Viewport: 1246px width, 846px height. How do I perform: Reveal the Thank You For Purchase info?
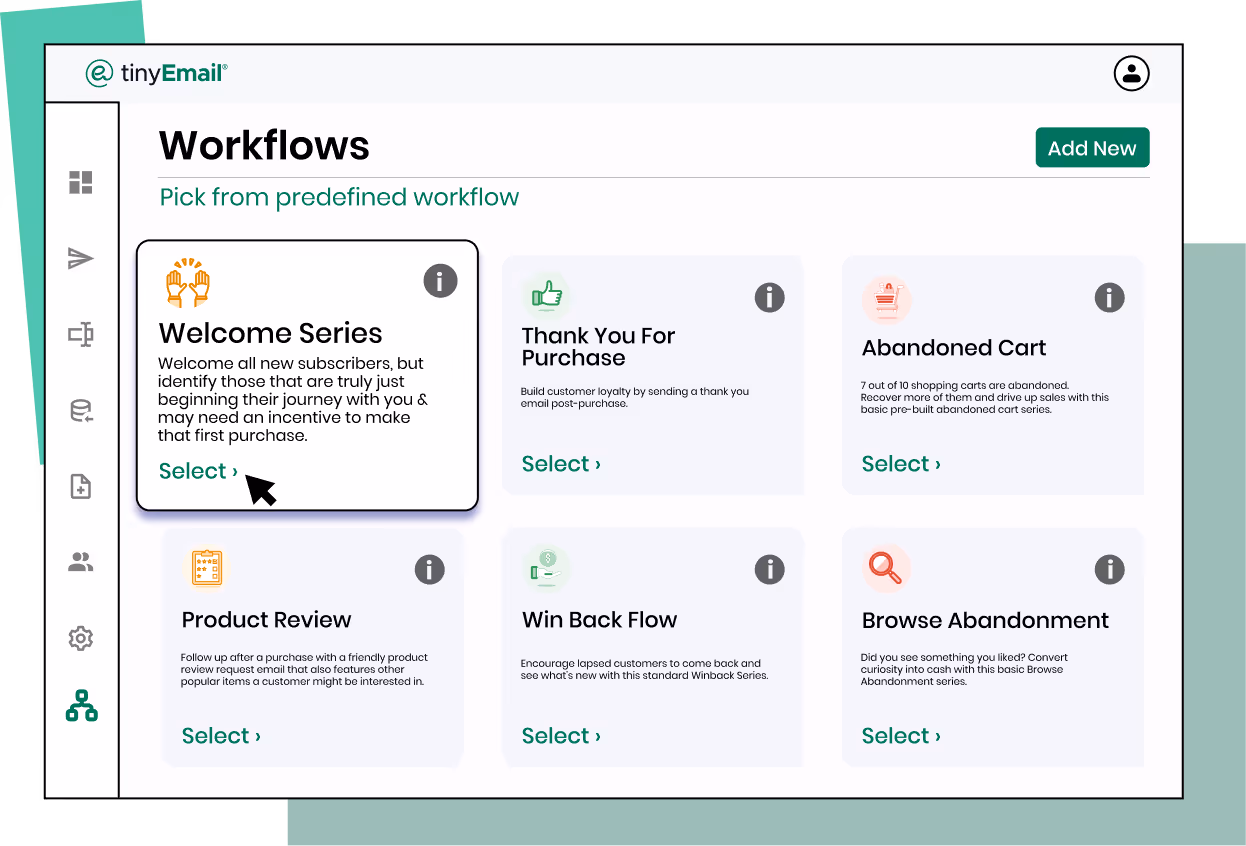click(769, 297)
